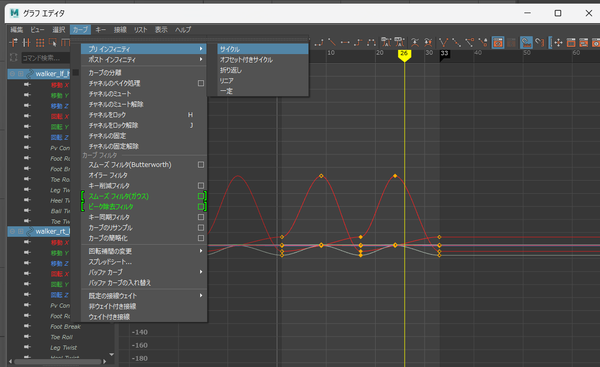The image size is (600, 367).
Task: Click the orange window icon after move arrows
Action: point(571,42)
